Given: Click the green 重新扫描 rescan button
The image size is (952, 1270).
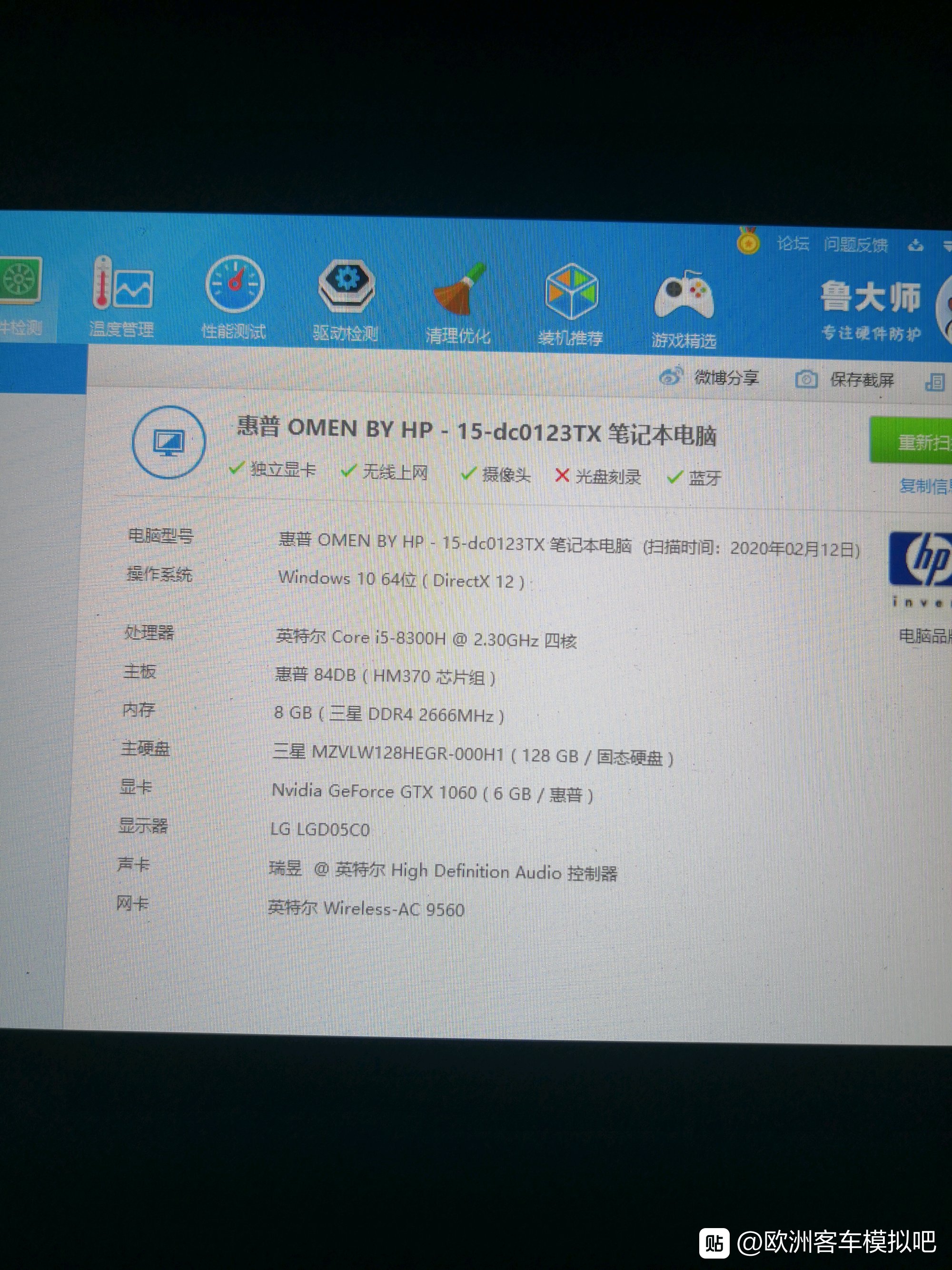Looking at the screenshot, I should pyautogui.click(x=911, y=441).
